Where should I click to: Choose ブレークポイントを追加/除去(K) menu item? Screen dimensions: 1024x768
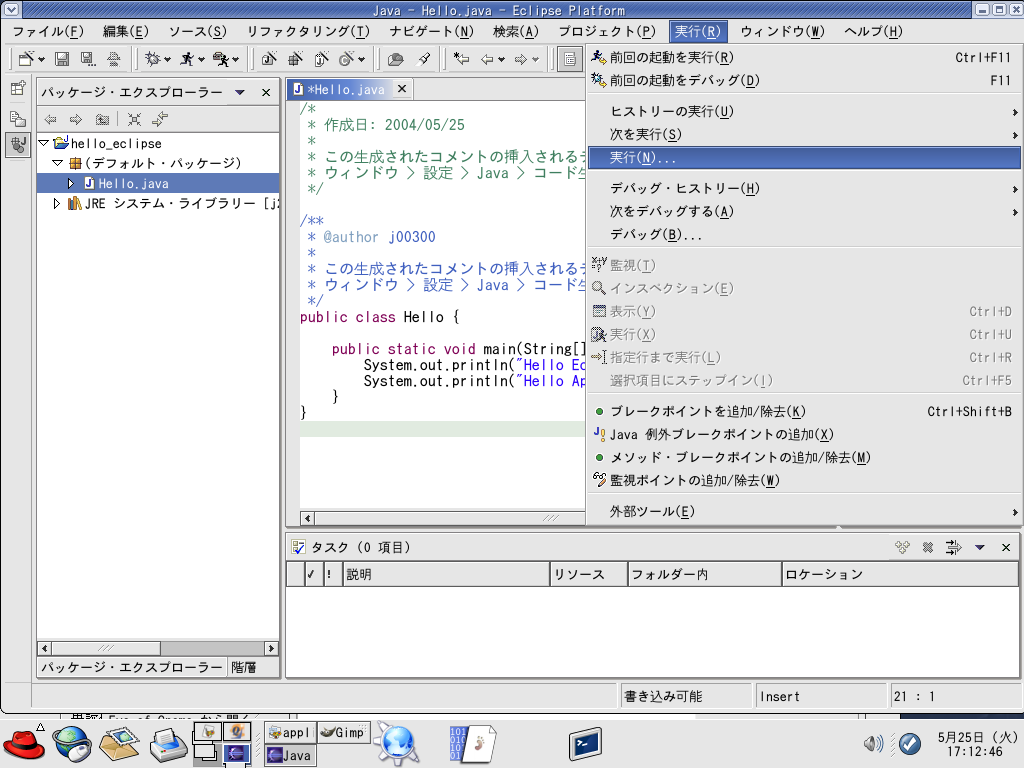pyautogui.click(x=804, y=411)
